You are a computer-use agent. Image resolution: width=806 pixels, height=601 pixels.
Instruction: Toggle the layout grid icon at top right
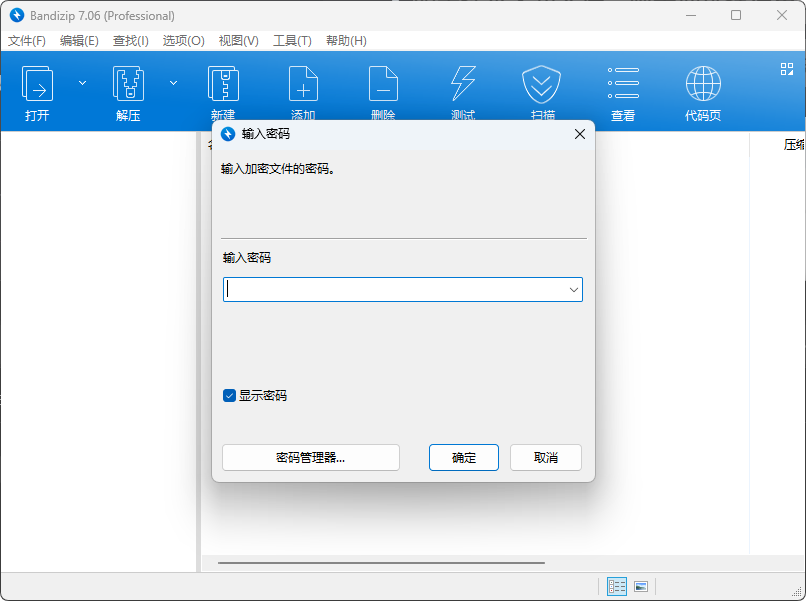(784, 70)
